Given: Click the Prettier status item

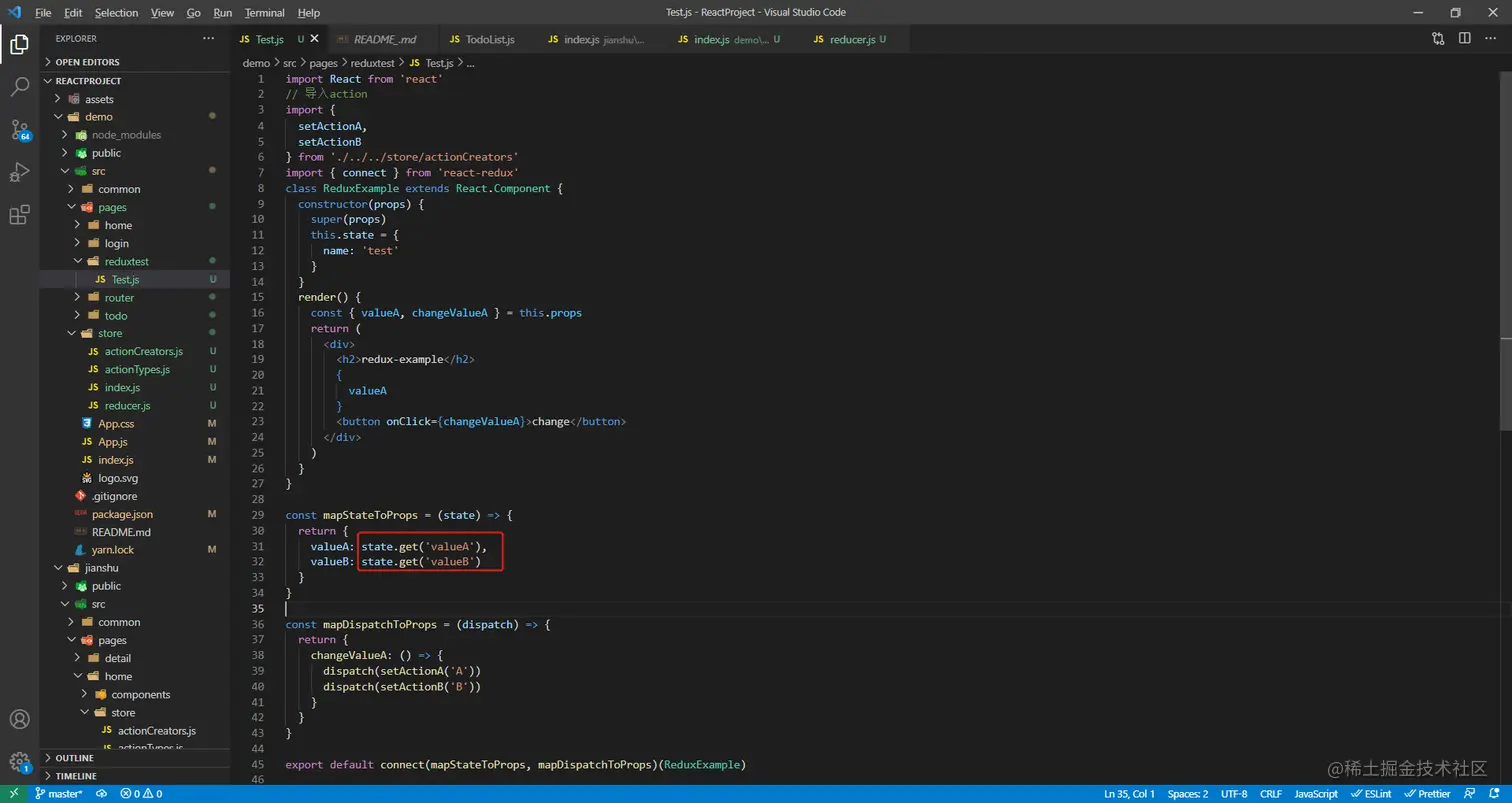Looking at the screenshot, I should point(1427,794).
